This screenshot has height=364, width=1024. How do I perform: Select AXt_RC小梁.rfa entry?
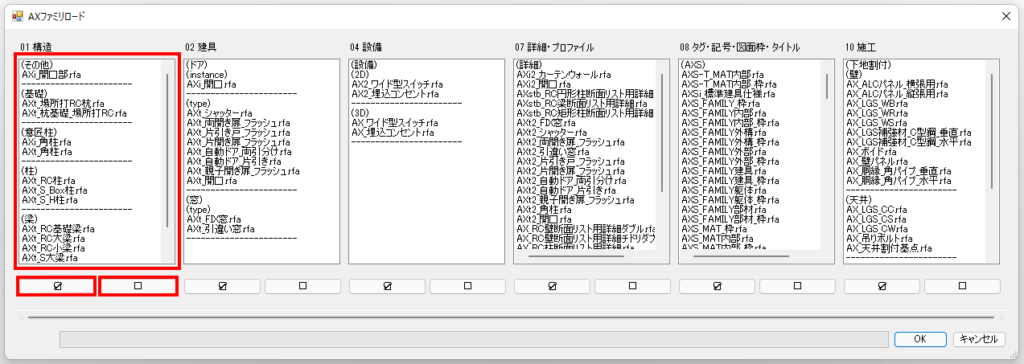click(x=54, y=248)
